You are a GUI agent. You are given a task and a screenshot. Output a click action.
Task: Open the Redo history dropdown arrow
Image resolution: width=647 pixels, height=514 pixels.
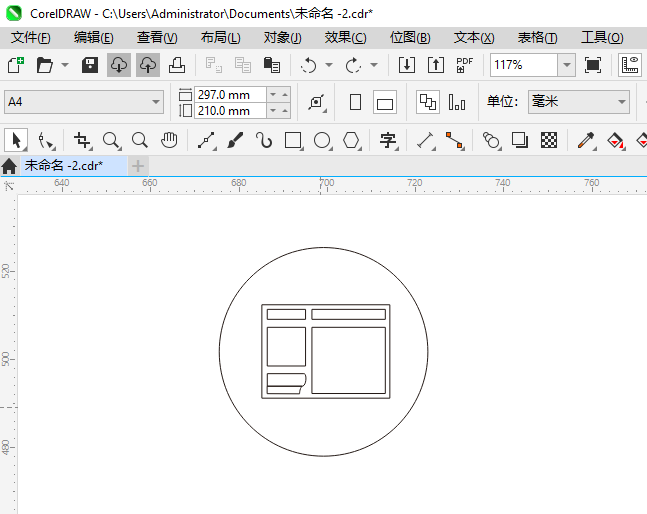point(374,65)
